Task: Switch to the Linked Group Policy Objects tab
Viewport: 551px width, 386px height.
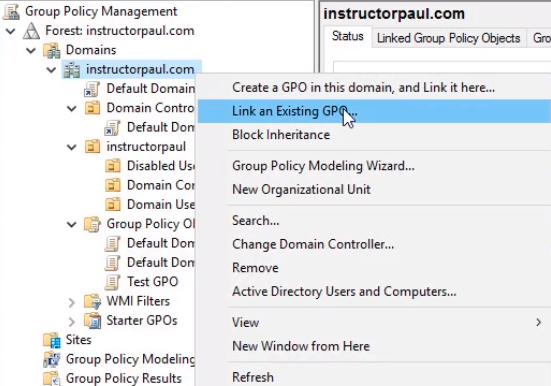Action: point(448,38)
